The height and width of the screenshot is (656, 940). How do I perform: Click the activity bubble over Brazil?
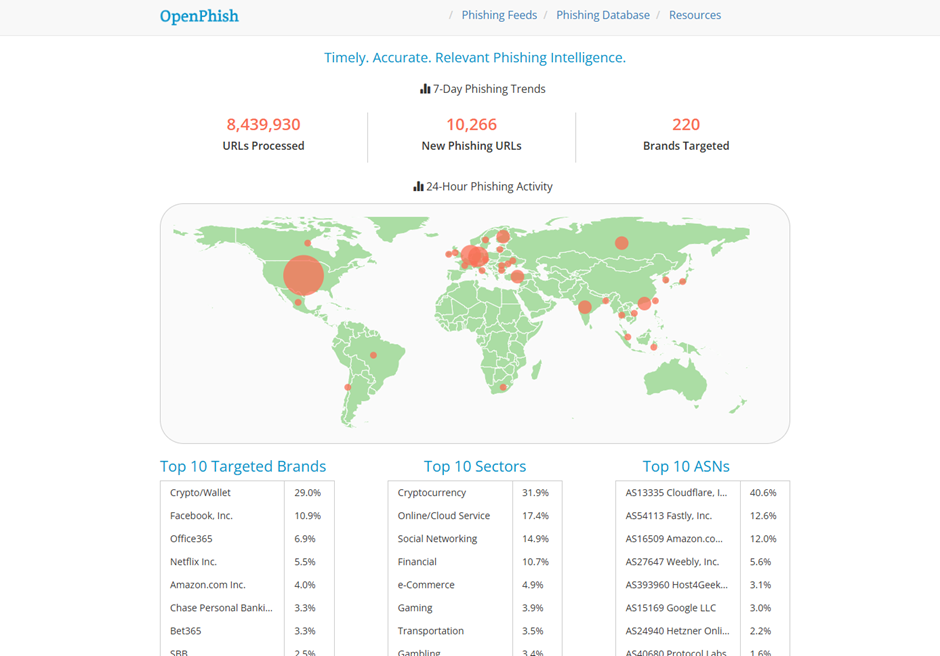click(x=373, y=356)
